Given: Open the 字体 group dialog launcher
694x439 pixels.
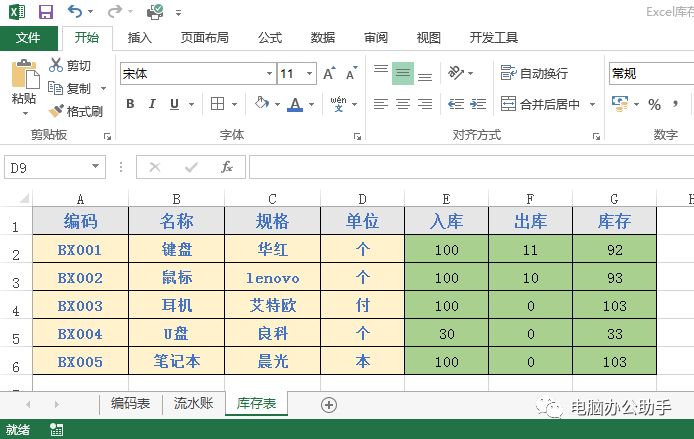Looking at the screenshot, I should point(357,137).
